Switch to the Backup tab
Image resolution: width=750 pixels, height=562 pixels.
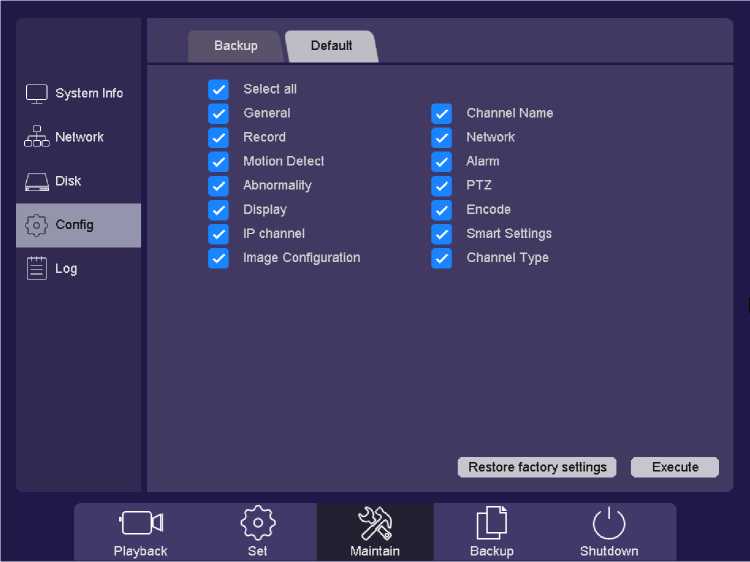coord(236,46)
